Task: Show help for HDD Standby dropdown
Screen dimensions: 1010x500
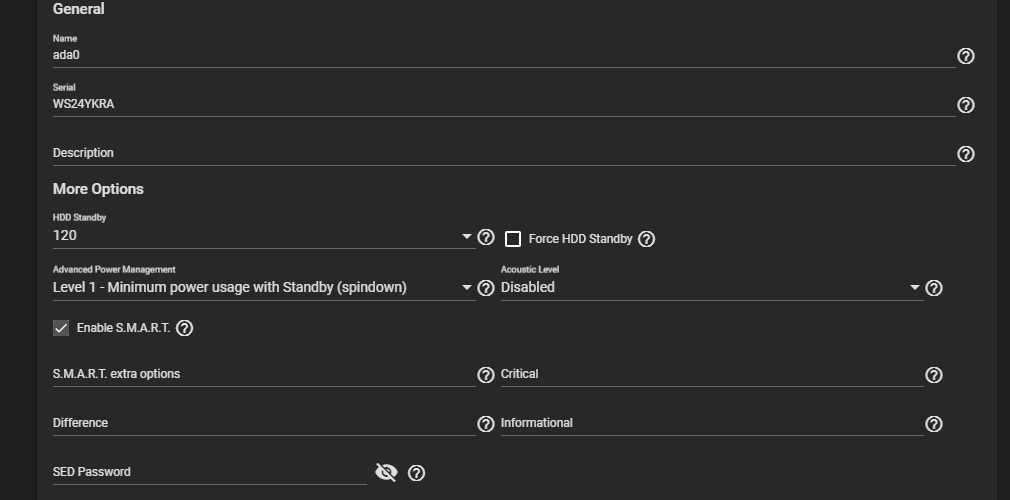Action: pyautogui.click(x=486, y=237)
